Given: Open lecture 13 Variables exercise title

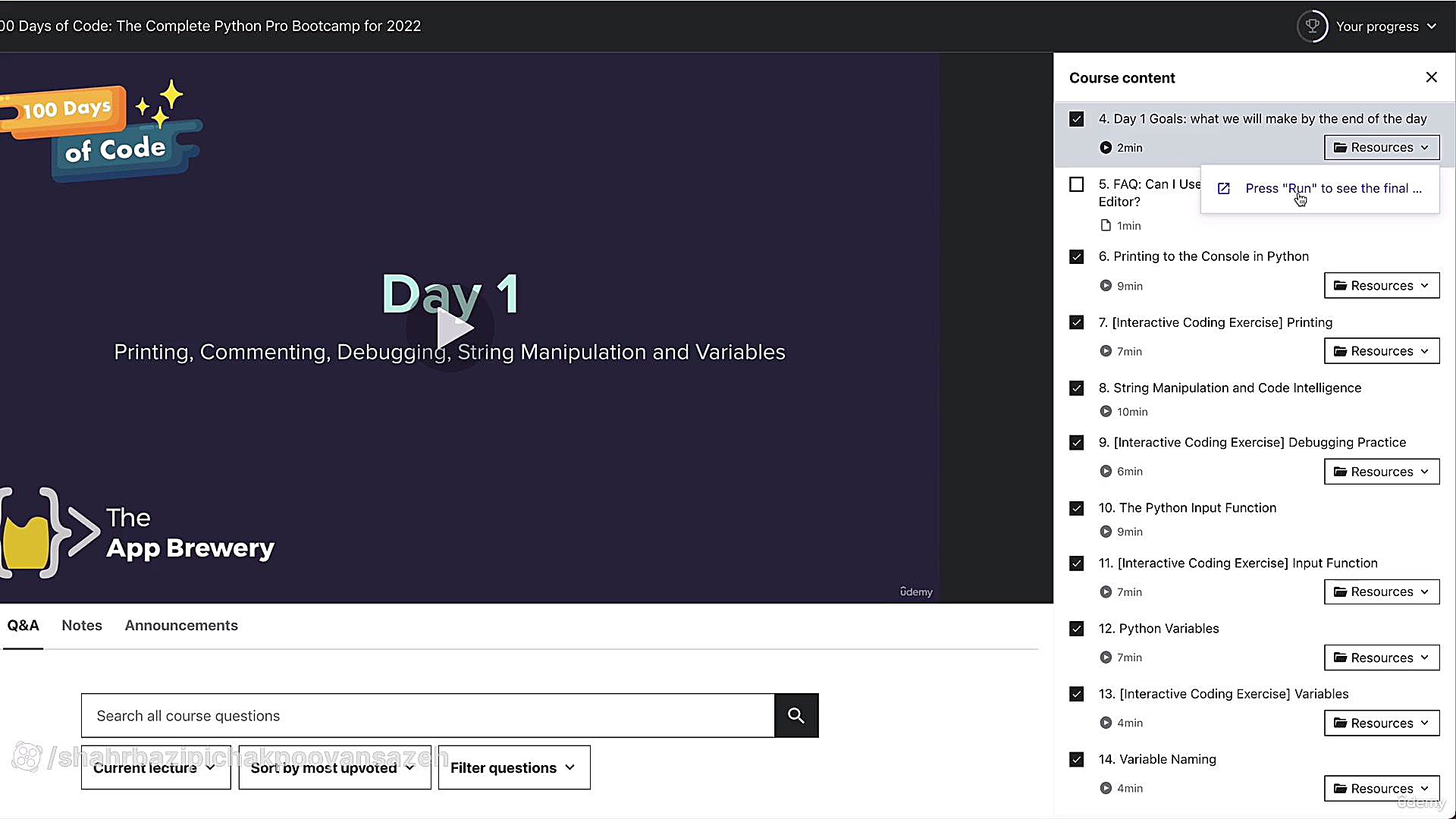Looking at the screenshot, I should (x=1223, y=694).
